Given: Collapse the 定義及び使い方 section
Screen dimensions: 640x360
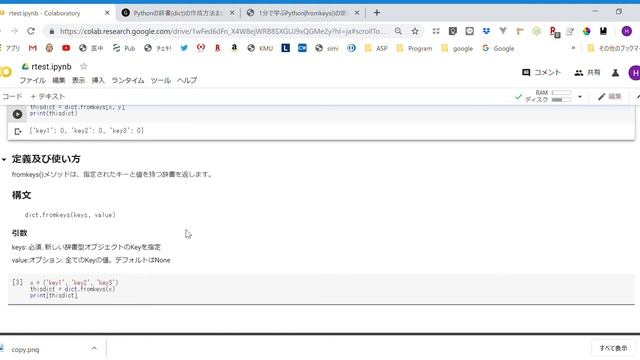Looking at the screenshot, I should point(4,160).
